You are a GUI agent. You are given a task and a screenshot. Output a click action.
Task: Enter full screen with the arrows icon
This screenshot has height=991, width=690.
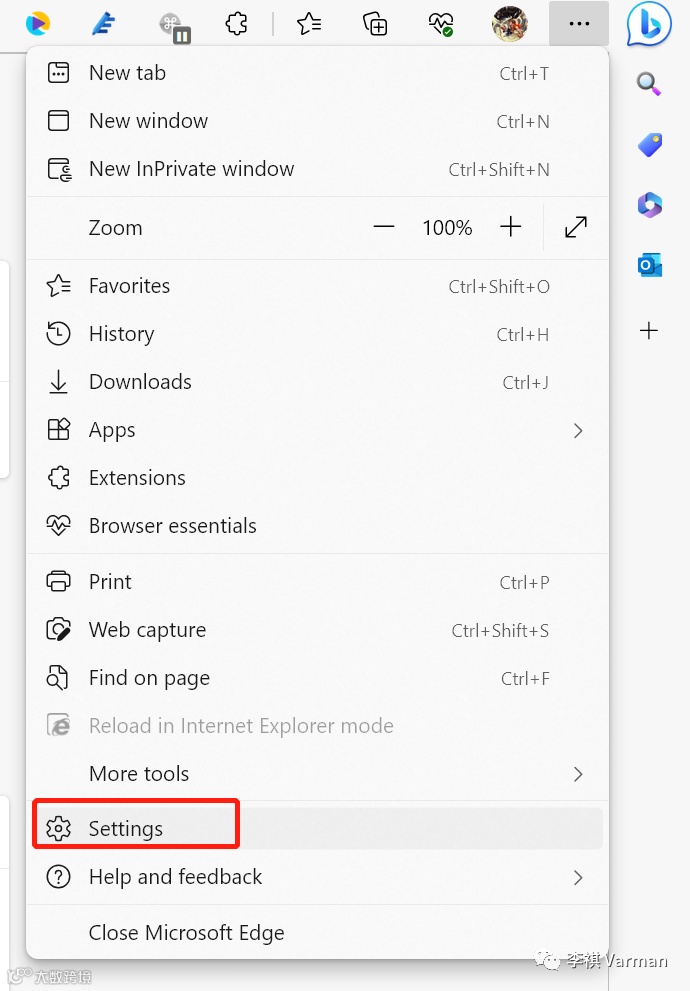coord(576,227)
